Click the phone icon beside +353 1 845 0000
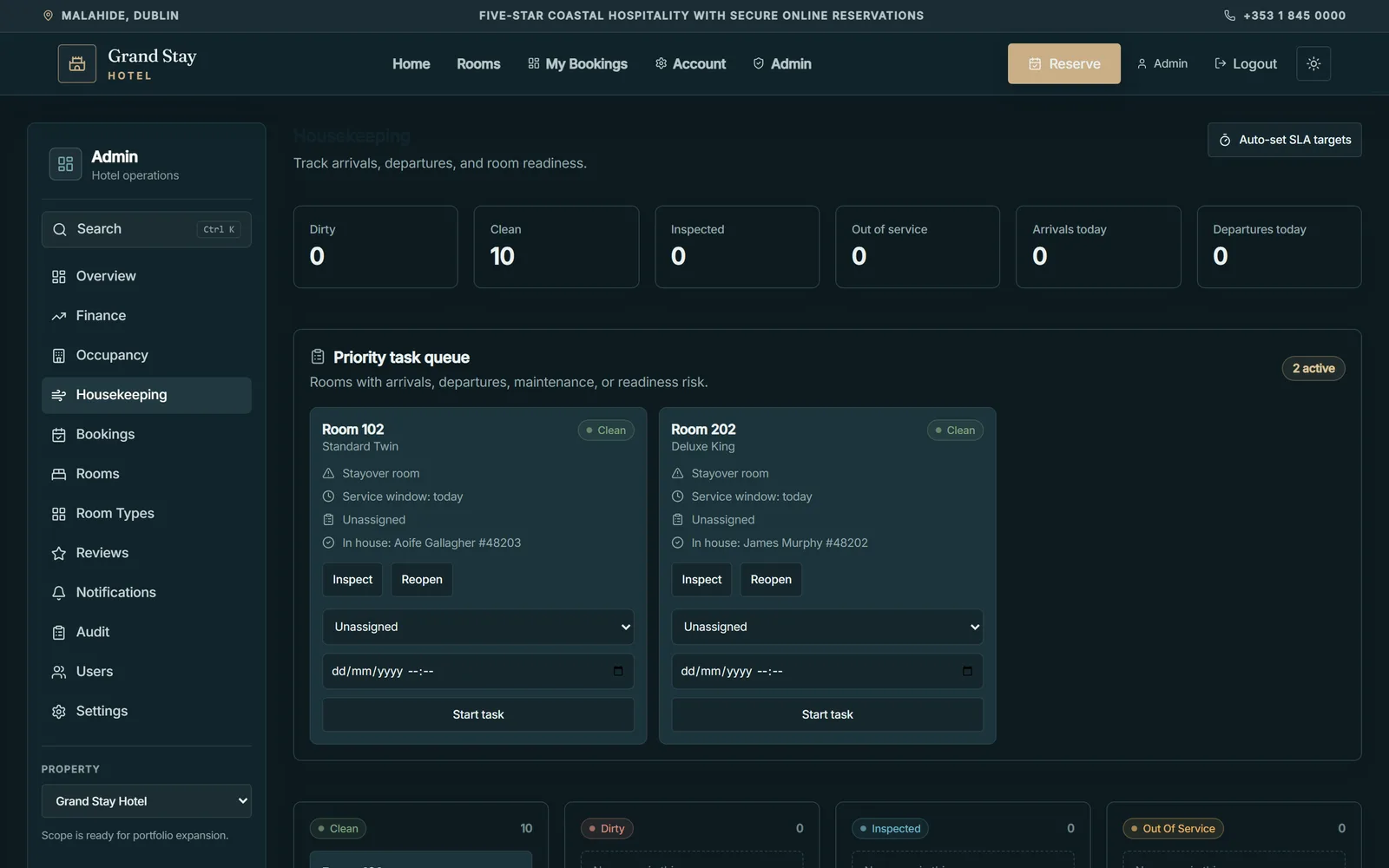This screenshot has height=868, width=1389. click(1229, 16)
